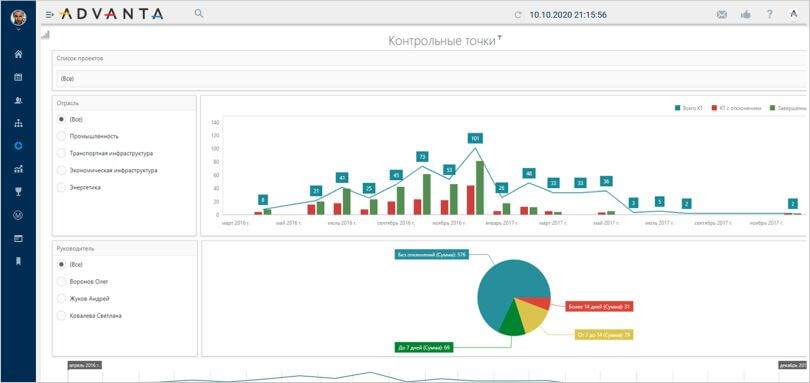Screen dimensions: 810x383
Task: Click the circular A icon in the header
Action: pyautogui.click(x=794, y=14)
